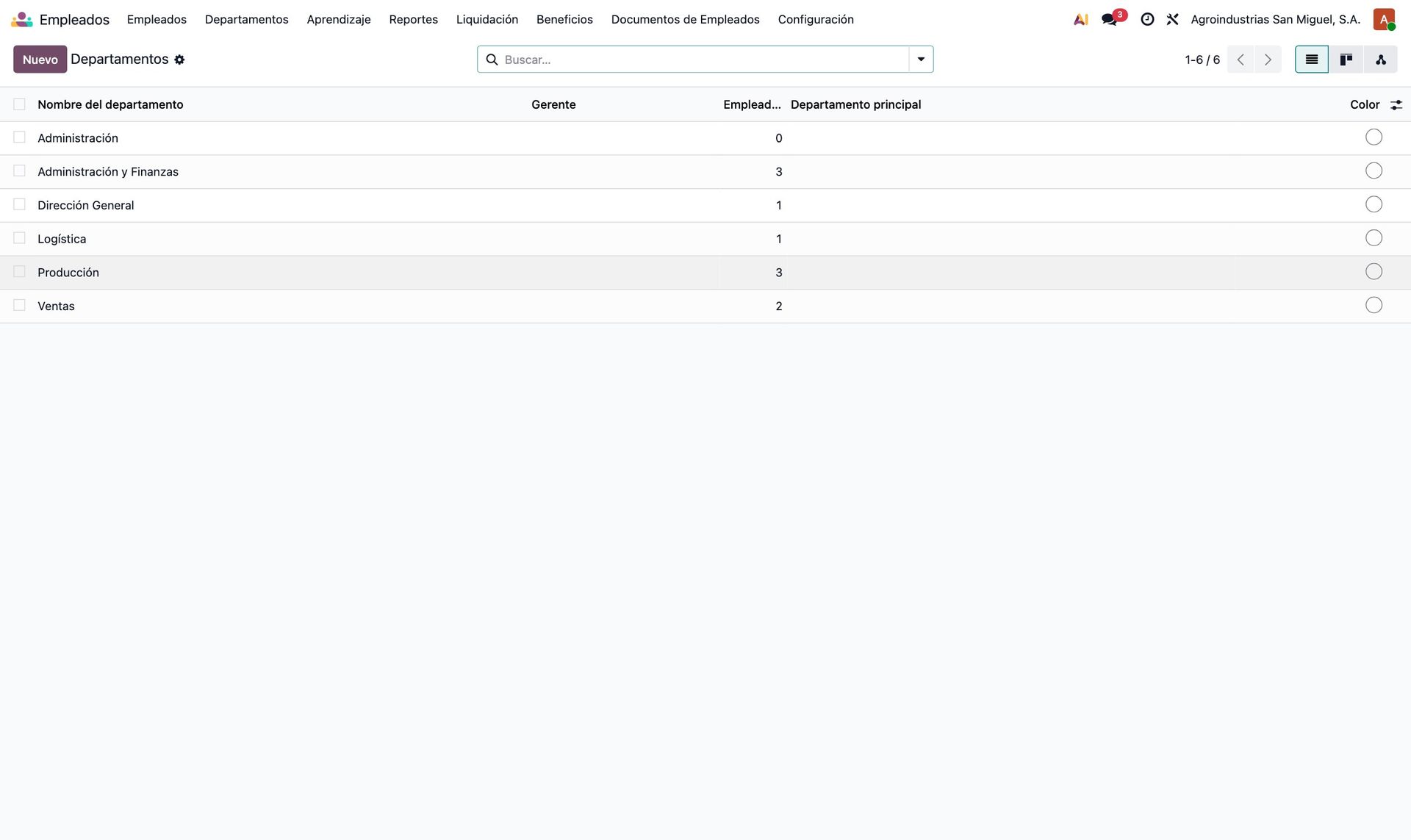Open the Reportes menu
The image size is (1411, 840).
click(413, 19)
